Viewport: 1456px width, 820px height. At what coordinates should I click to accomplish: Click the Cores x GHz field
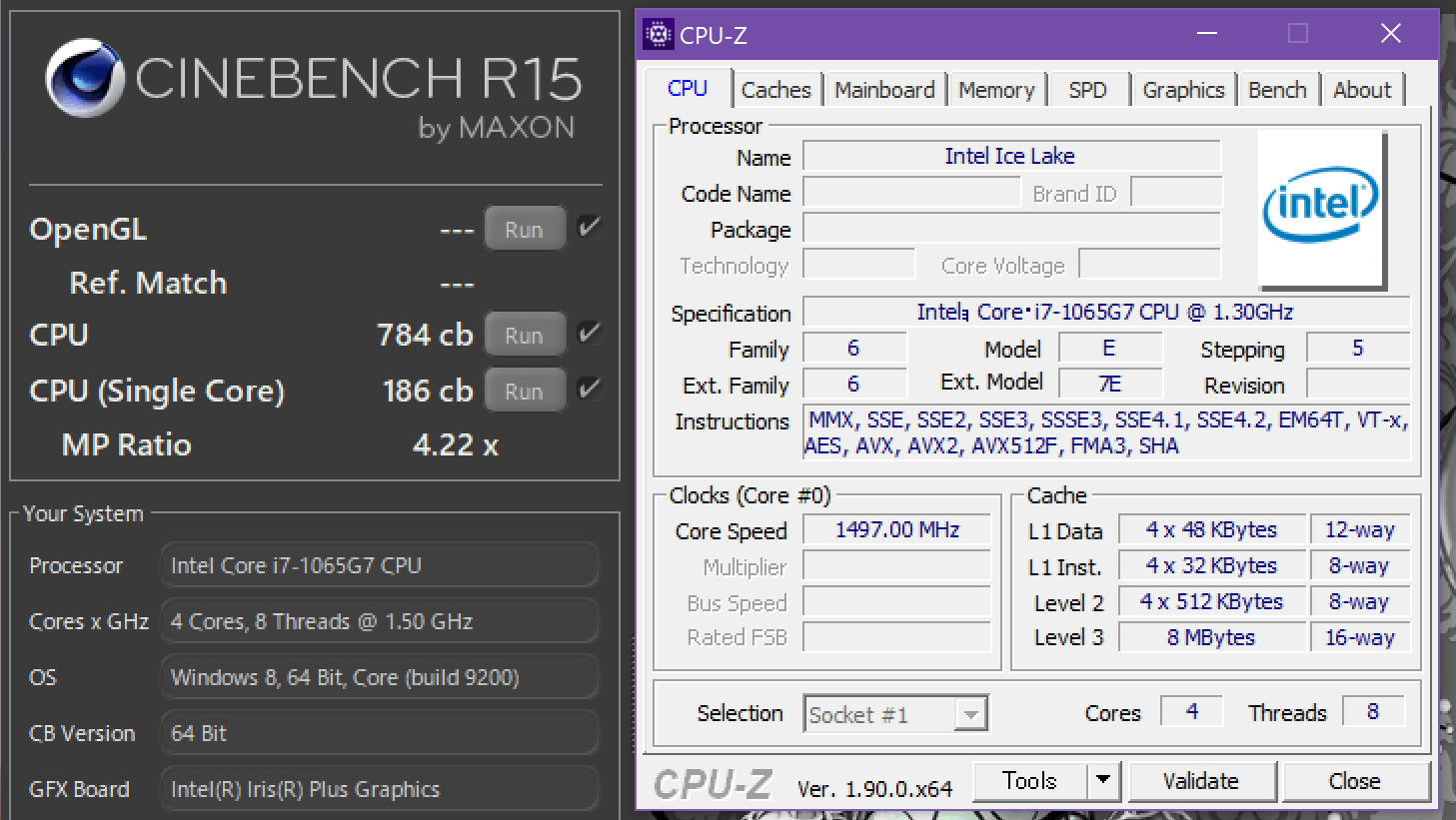(380, 621)
